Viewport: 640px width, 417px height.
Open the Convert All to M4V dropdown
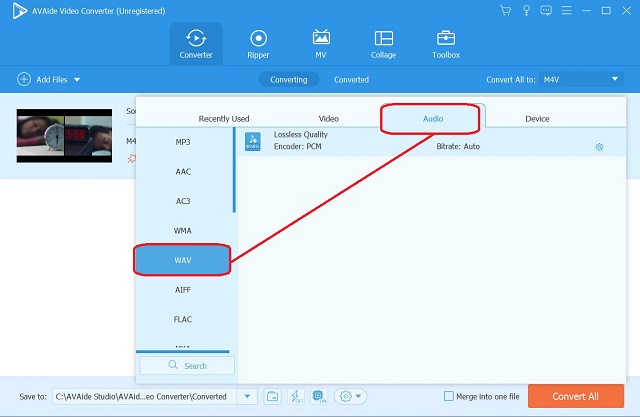tap(581, 79)
